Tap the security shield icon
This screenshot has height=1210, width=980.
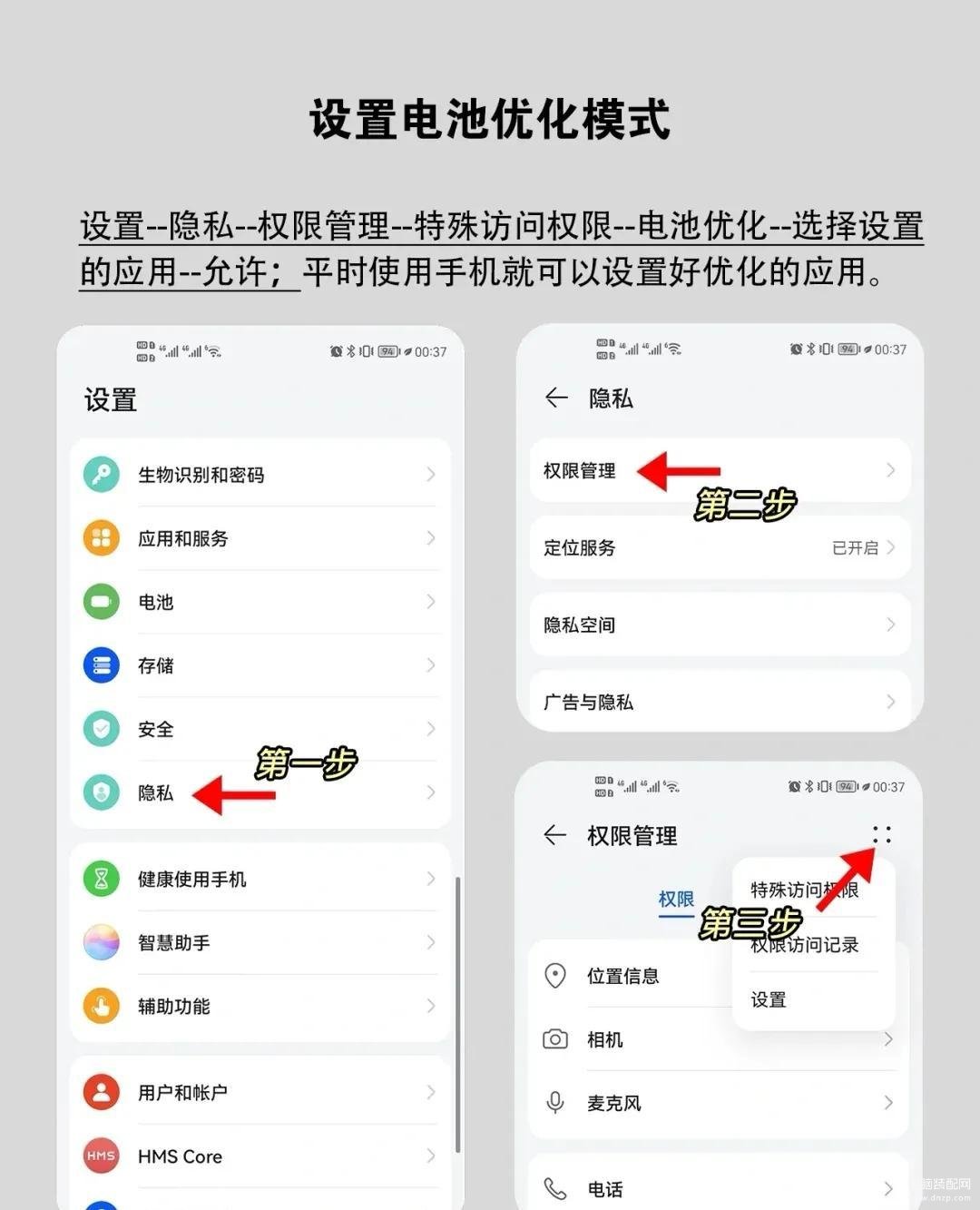coord(102,729)
